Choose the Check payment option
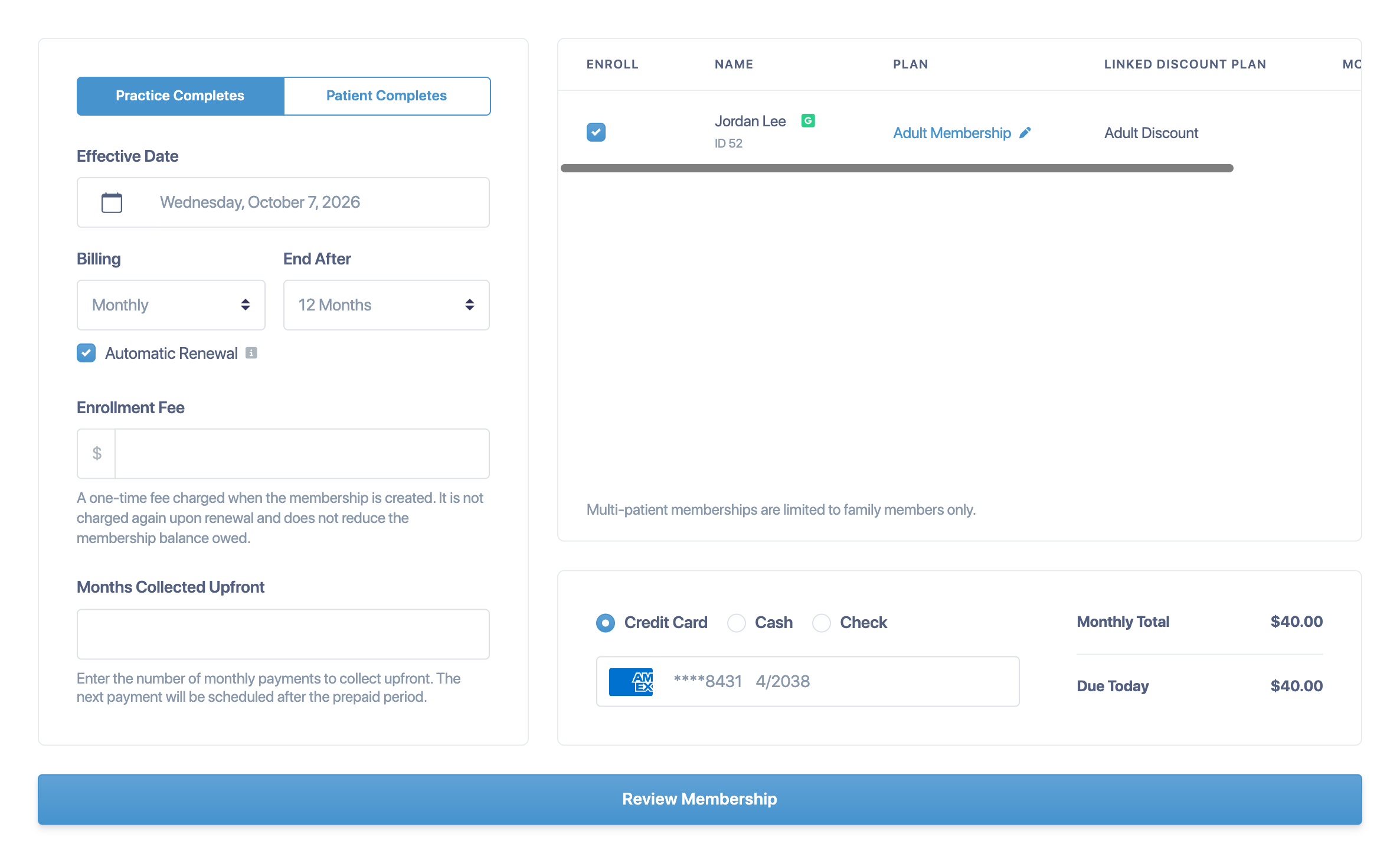The height and width of the screenshot is (863, 1400). click(822, 623)
